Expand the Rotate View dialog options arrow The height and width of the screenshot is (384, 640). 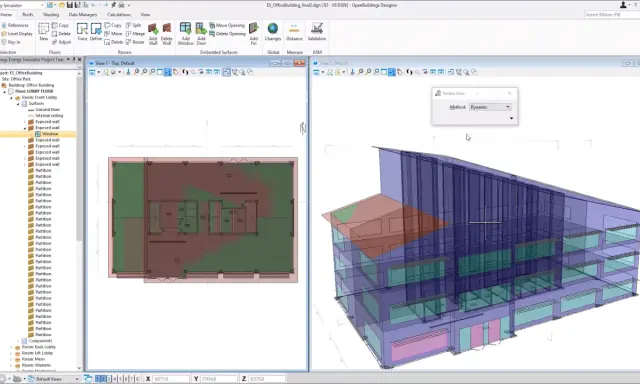coord(511,118)
